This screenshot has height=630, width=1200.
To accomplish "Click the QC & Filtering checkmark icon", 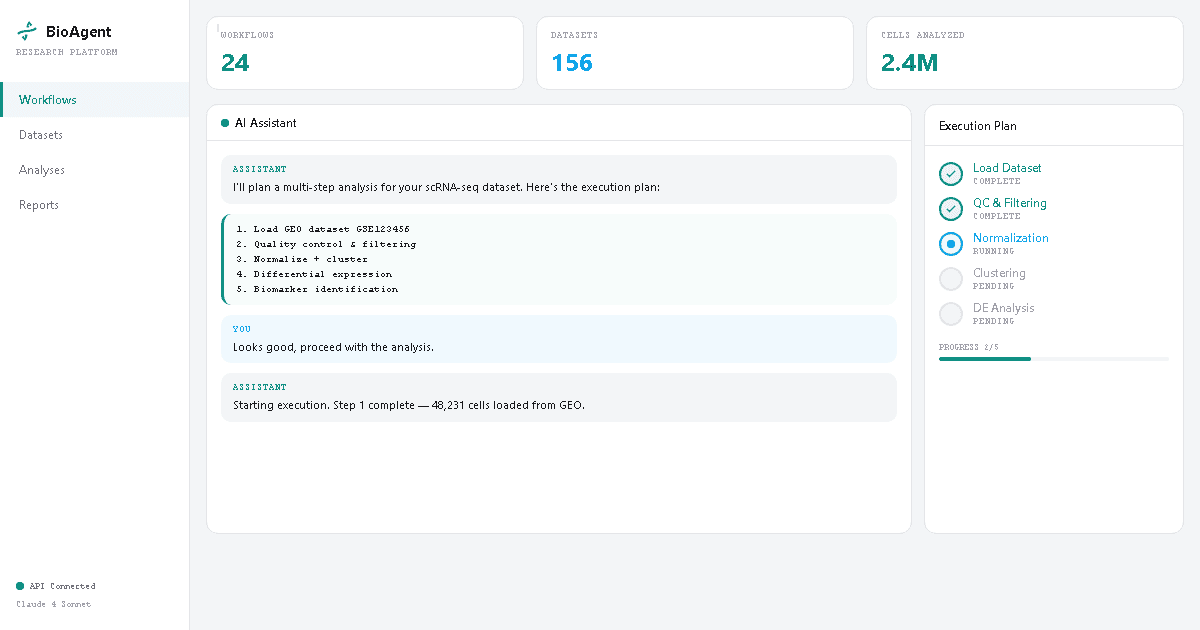I will (x=950, y=209).
